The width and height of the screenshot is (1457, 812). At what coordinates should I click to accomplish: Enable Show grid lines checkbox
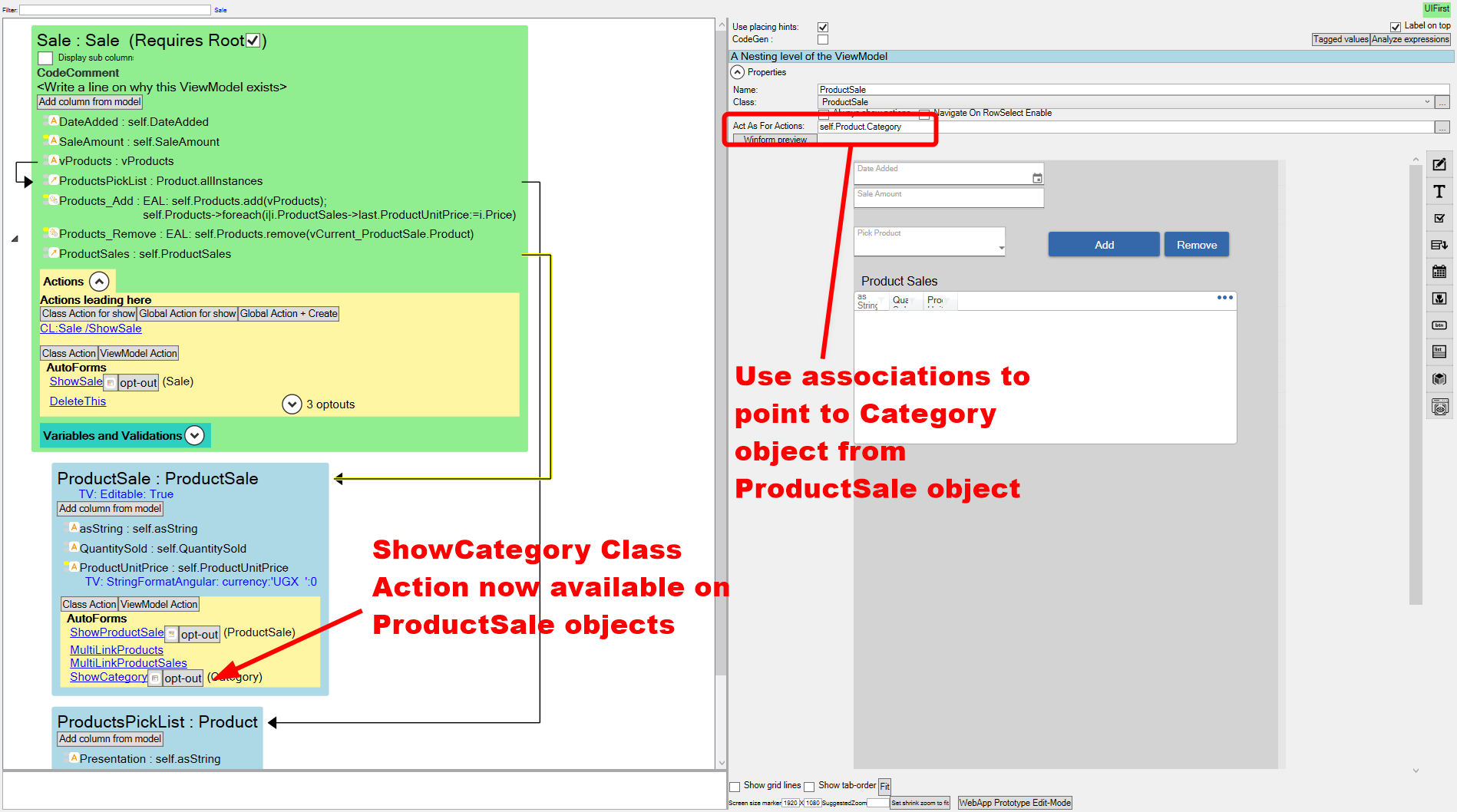pyautogui.click(x=735, y=786)
